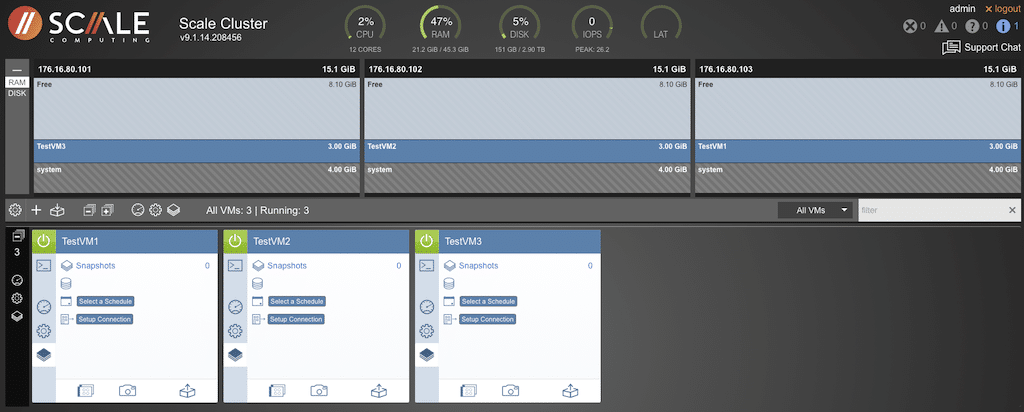This screenshot has width=1024, height=412.
Task: Open Snapshots link on TestVM2
Action: click(287, 266)
